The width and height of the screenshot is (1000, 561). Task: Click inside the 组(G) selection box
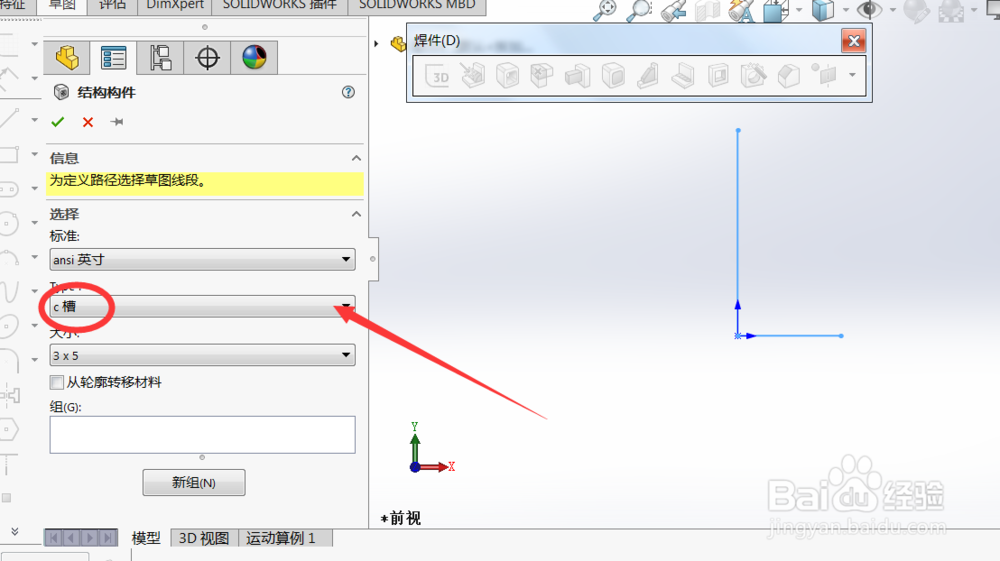[202, 435]
